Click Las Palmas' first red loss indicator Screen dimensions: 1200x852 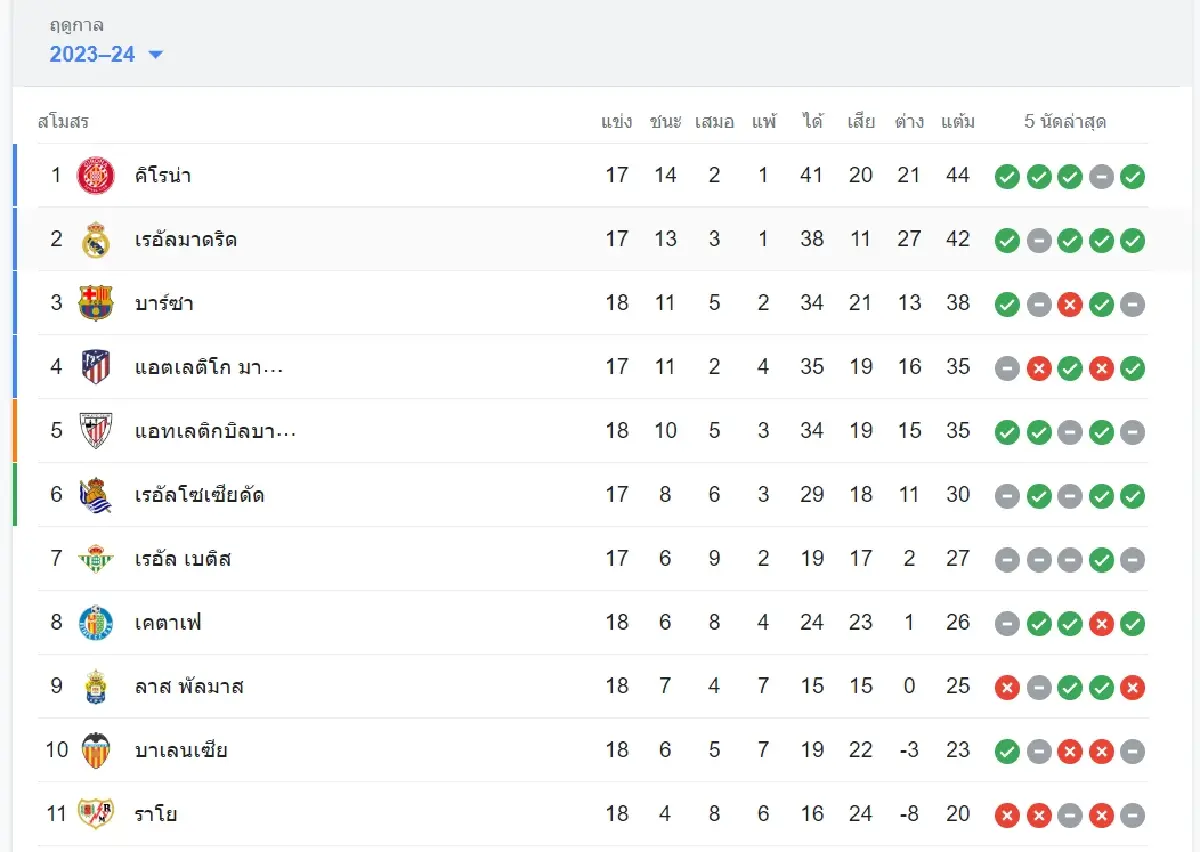click(x=1007, y=688)
